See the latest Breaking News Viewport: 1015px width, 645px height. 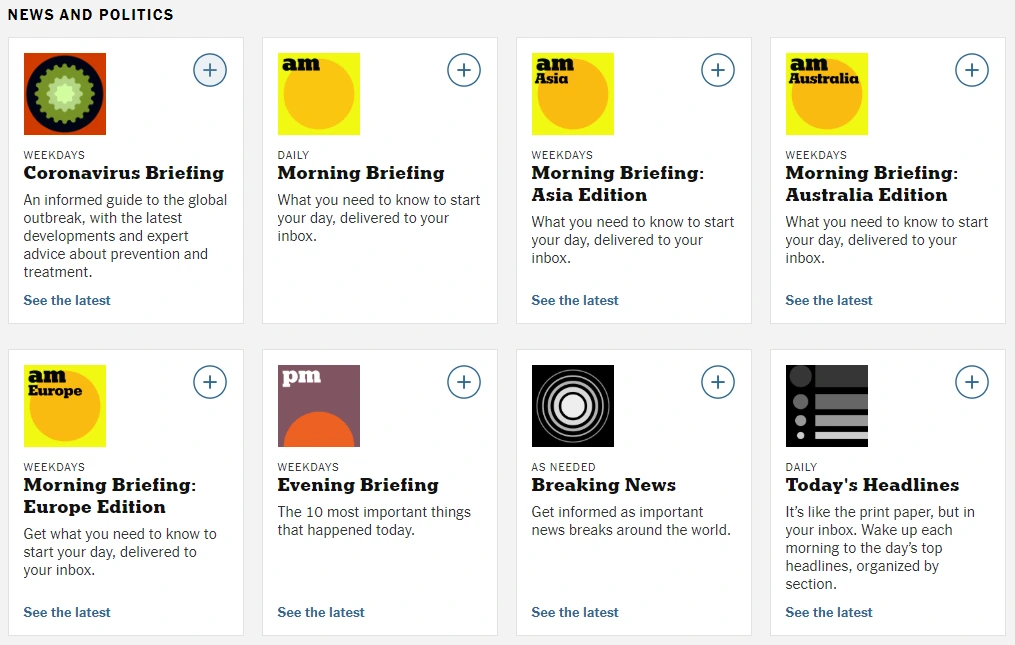coord(575,613)
